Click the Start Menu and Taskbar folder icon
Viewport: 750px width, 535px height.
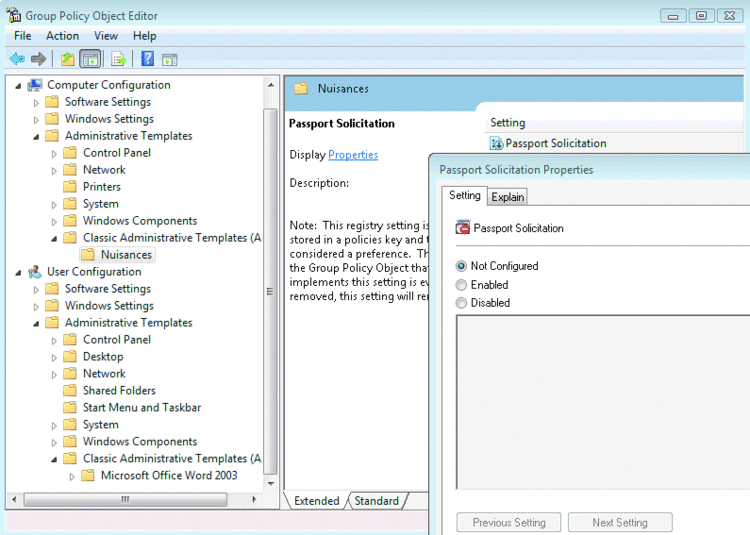[x=70, y=407]
